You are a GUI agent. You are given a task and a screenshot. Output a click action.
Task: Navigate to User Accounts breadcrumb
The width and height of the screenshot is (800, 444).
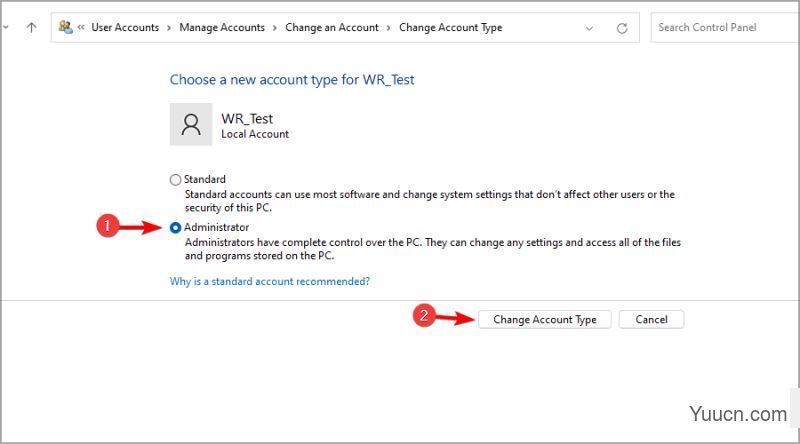125,28
